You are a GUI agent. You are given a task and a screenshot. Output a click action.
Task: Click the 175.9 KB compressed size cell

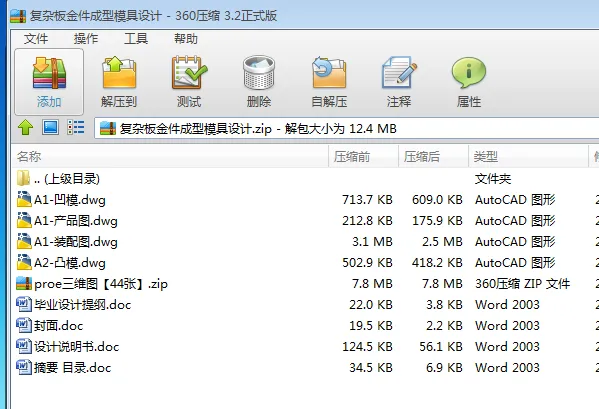pos(437,221)
